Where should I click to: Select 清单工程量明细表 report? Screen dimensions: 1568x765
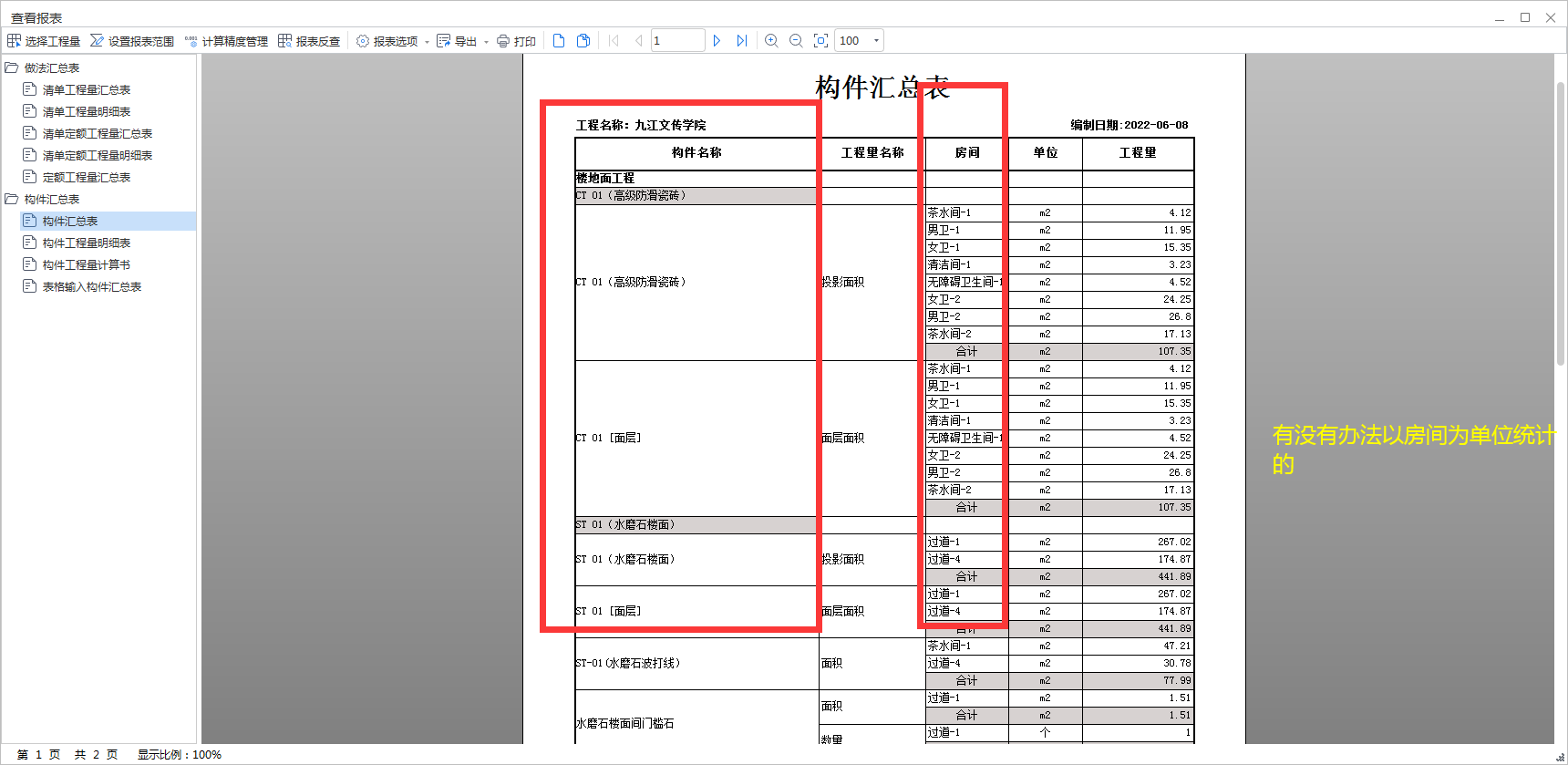pos(87,111)
